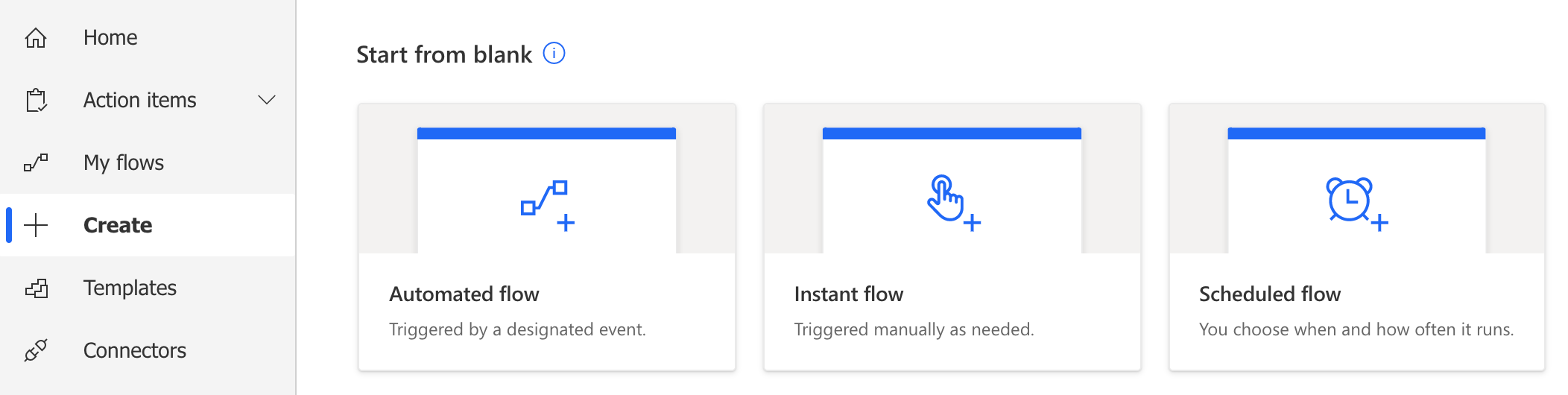This screenshot has height=395, width=1568.
Task: Click the Templates icon in sidebar
Action: (x=36, y=288)
